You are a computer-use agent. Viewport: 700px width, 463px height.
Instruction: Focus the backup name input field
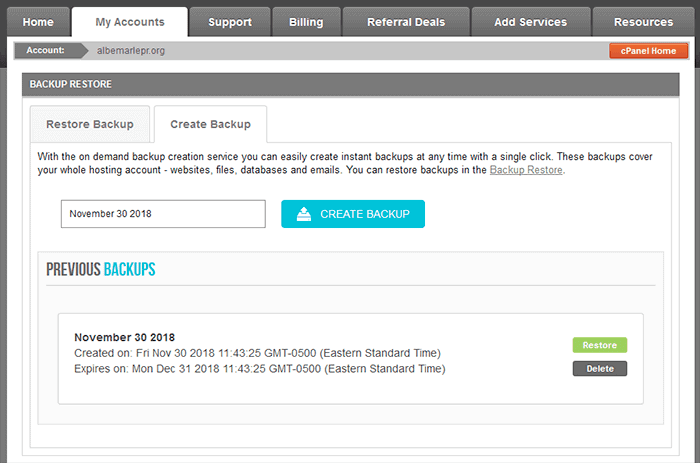point(163,214)
